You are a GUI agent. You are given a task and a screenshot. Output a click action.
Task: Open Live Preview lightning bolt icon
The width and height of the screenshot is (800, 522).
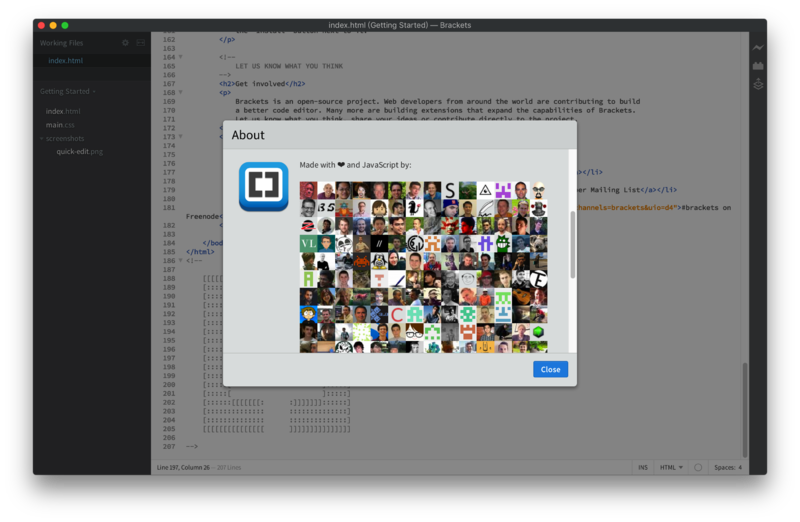pos(758,47)
